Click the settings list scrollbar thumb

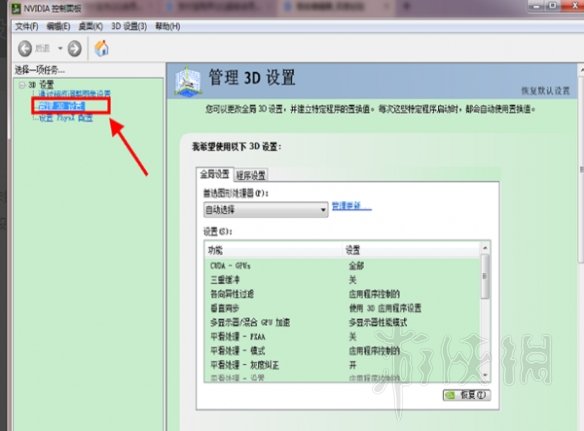point(485,276)
